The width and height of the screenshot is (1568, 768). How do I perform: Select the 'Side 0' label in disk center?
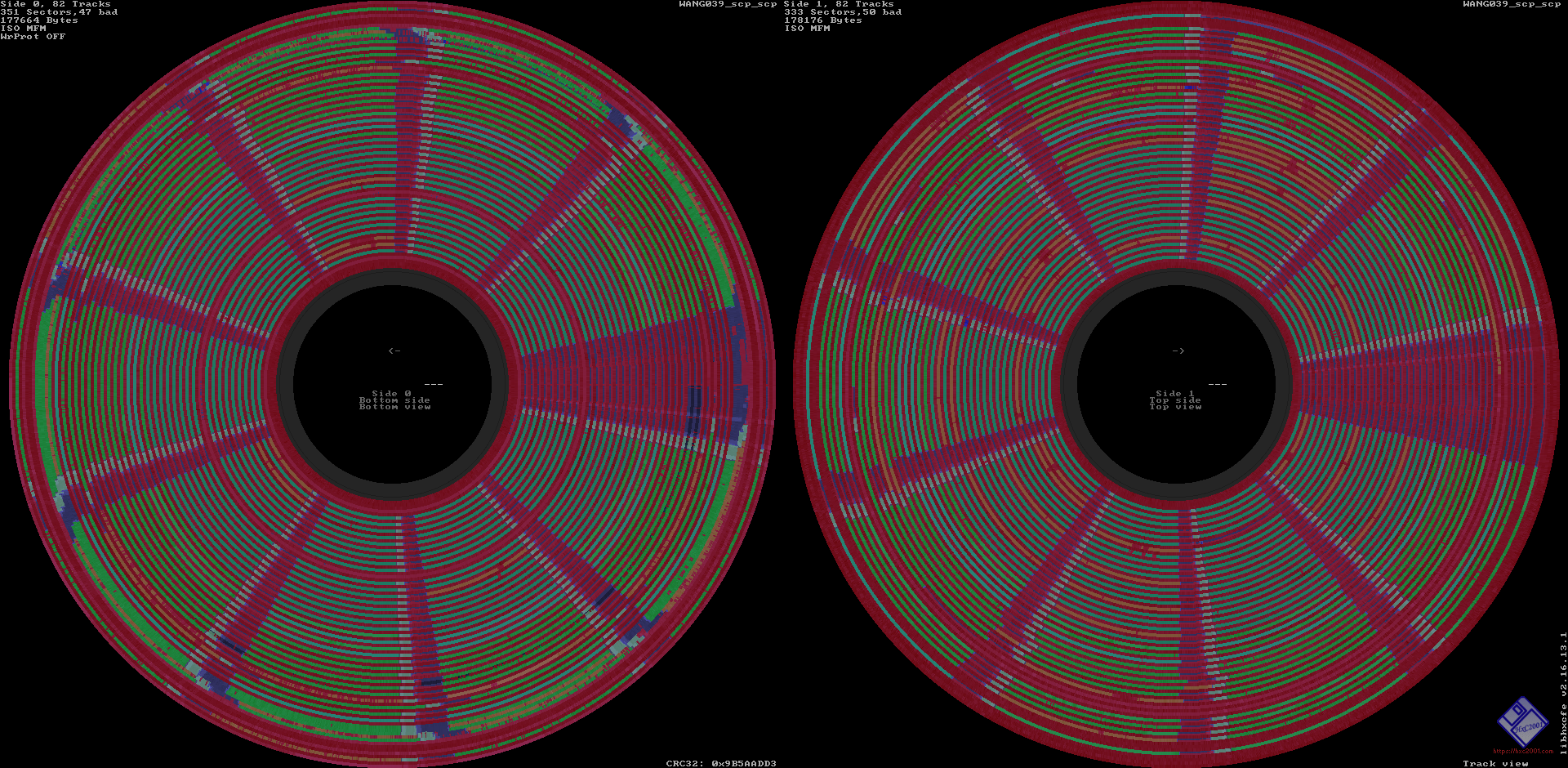tap(392, 394)
